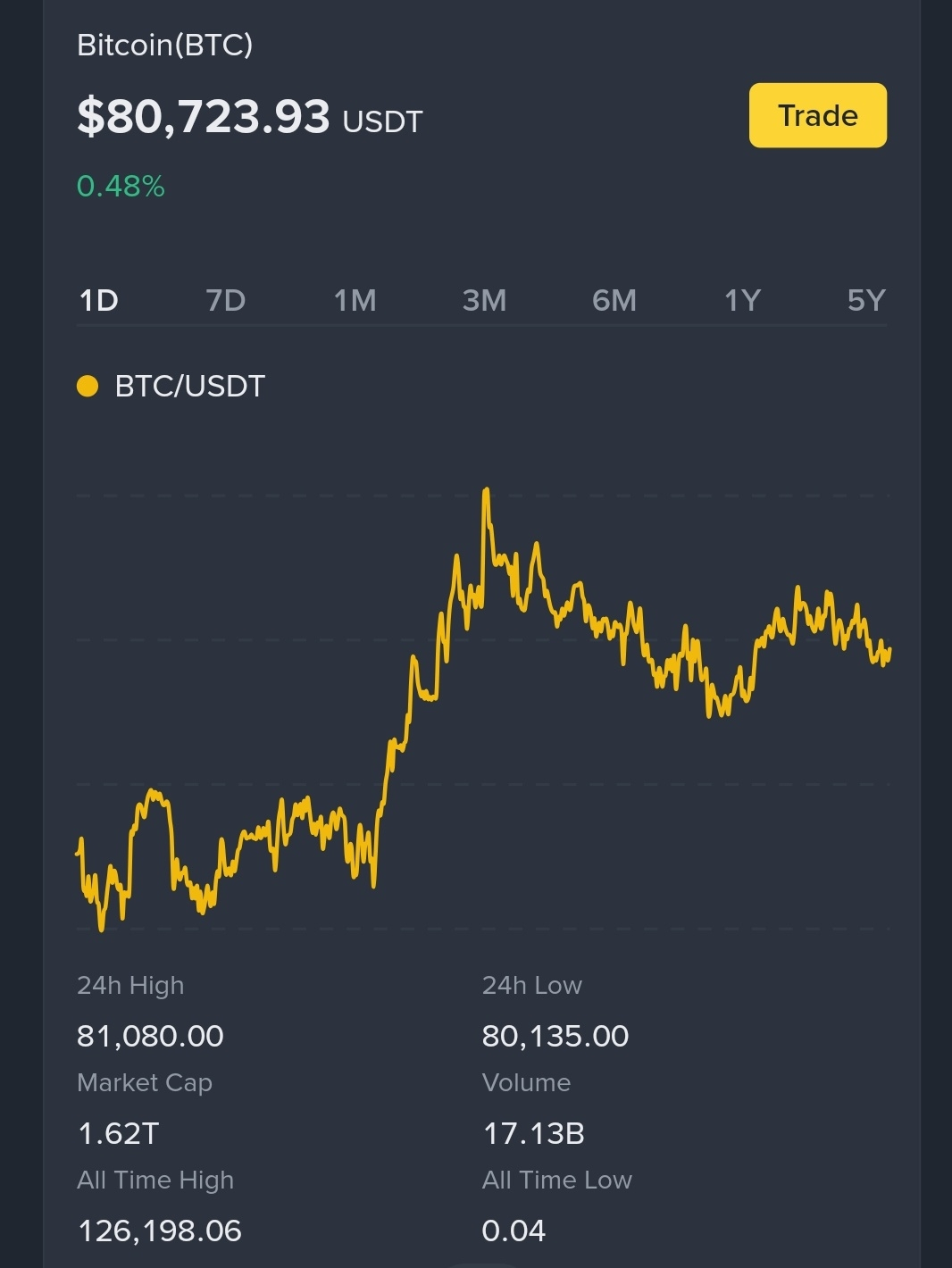Click the $80,723.93 price value
Screen dimensions: 952x1268
204,116
